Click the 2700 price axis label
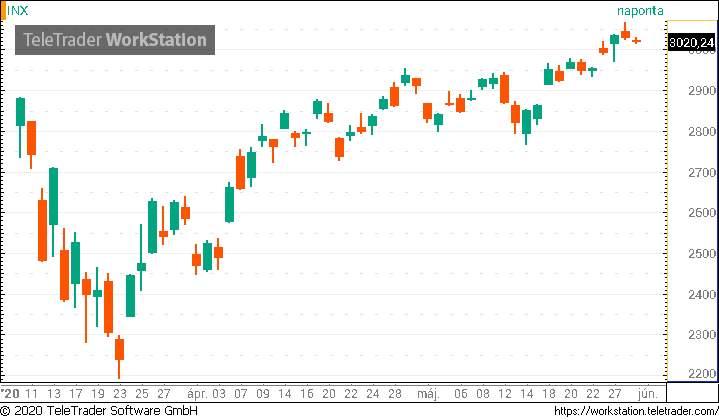The width and height of the screenshot is (719, 420). [x=702, y=173]
